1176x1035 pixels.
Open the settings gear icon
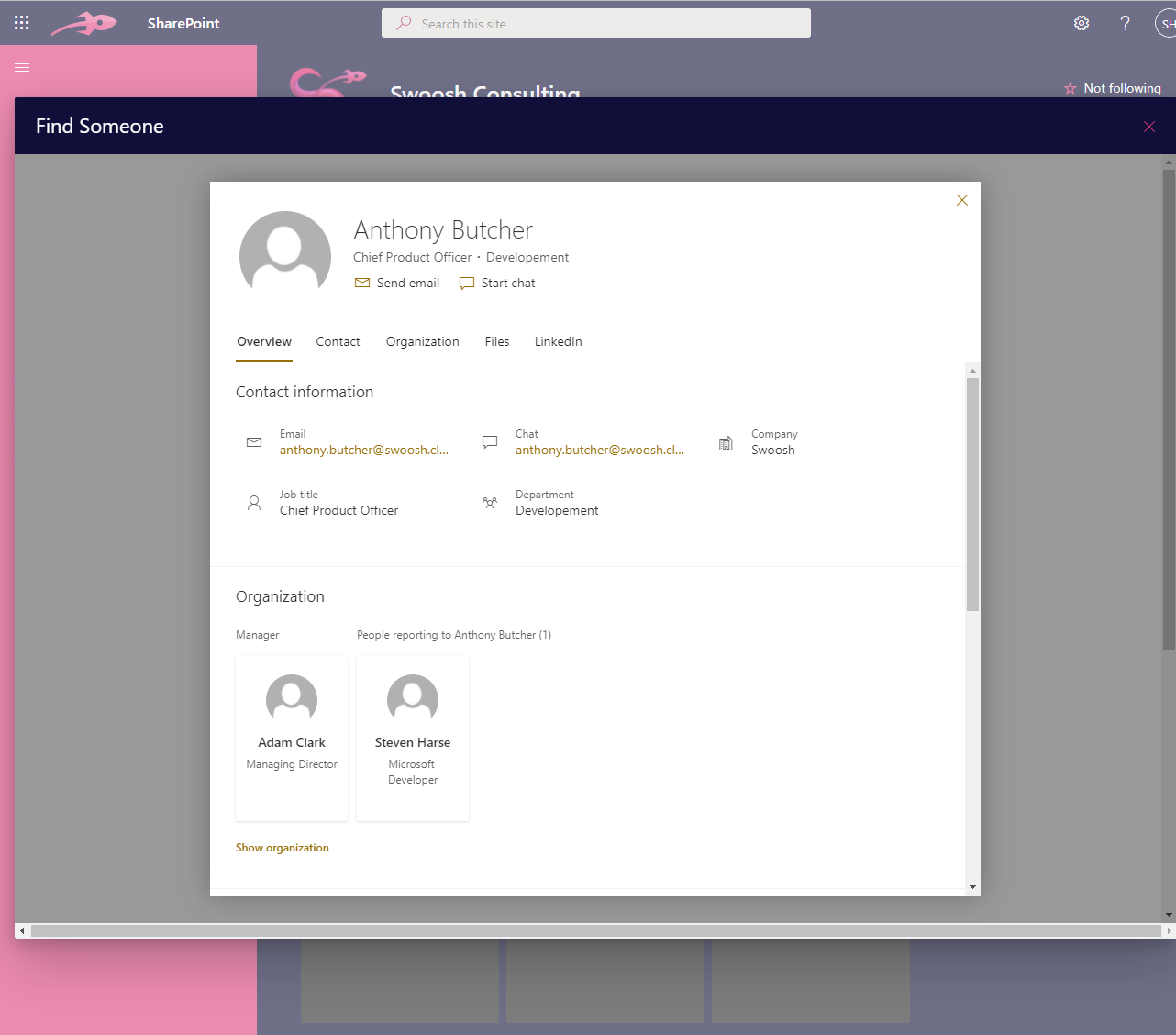tap(1082, 23)
